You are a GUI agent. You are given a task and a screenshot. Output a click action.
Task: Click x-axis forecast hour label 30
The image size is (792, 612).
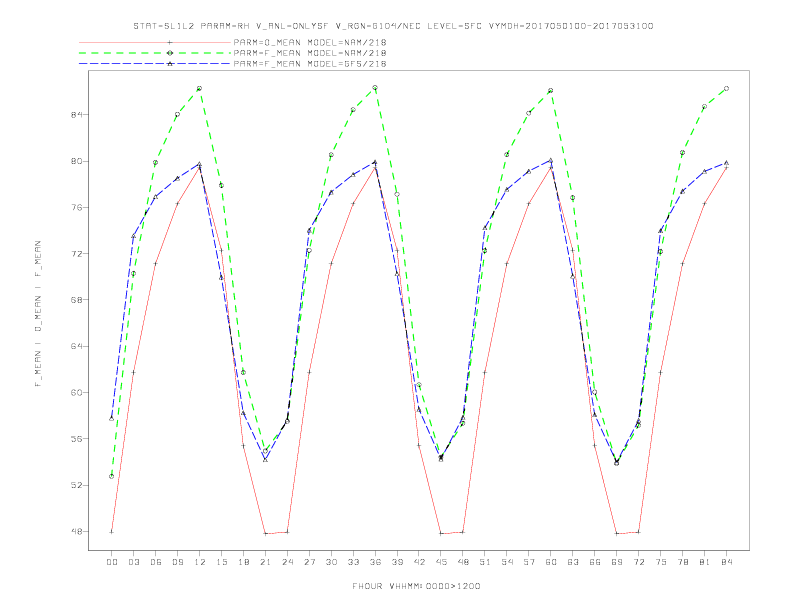(x=331, y=562)
